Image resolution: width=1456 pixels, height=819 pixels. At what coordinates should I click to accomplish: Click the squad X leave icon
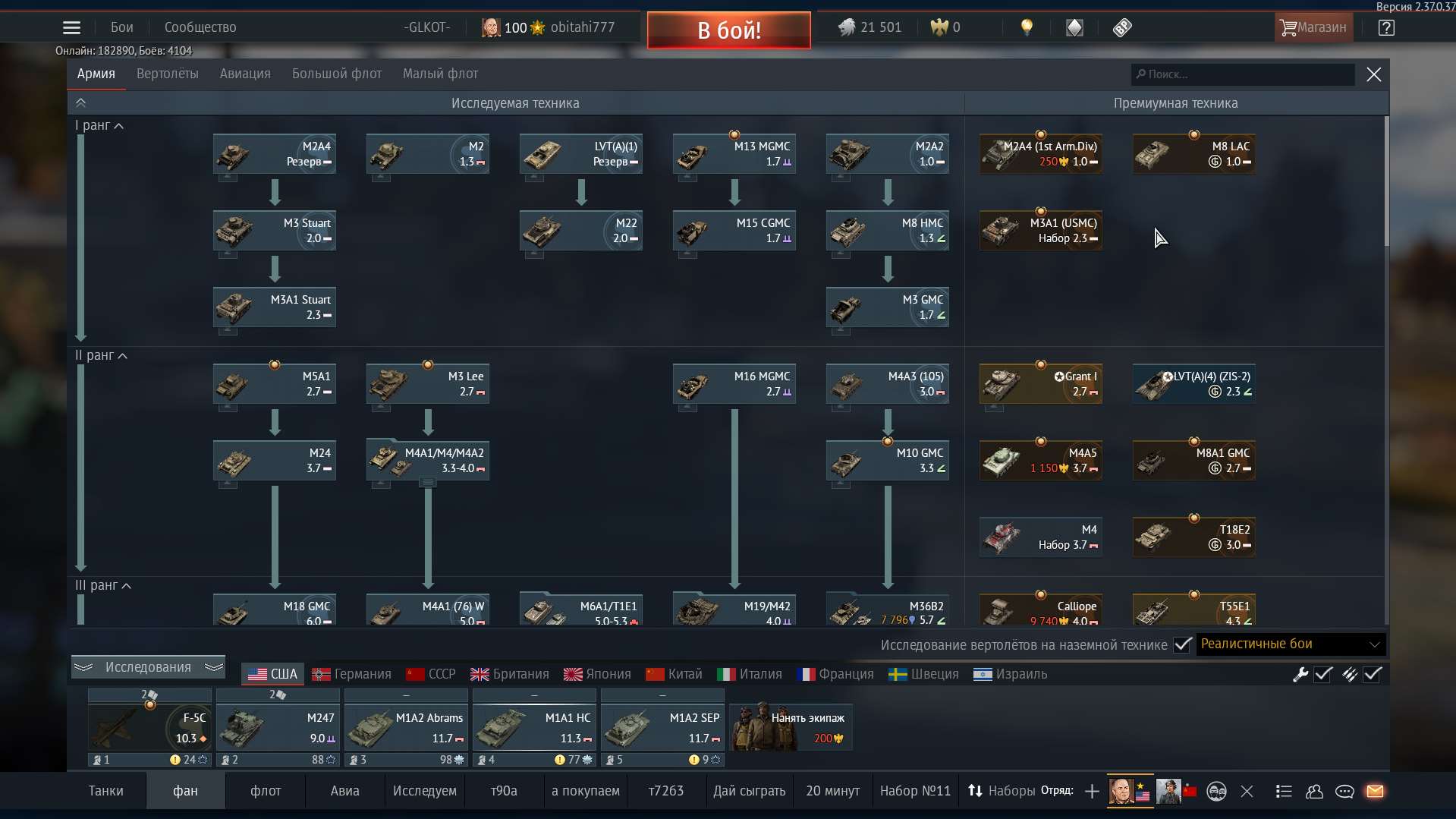click(1247, 791)
